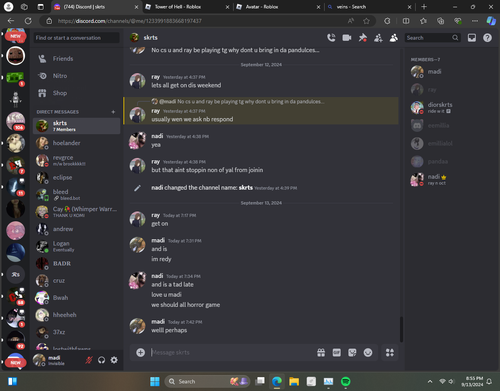Add friends to the group DM
This screenshot has height=391, width=500.
point(378,38)
